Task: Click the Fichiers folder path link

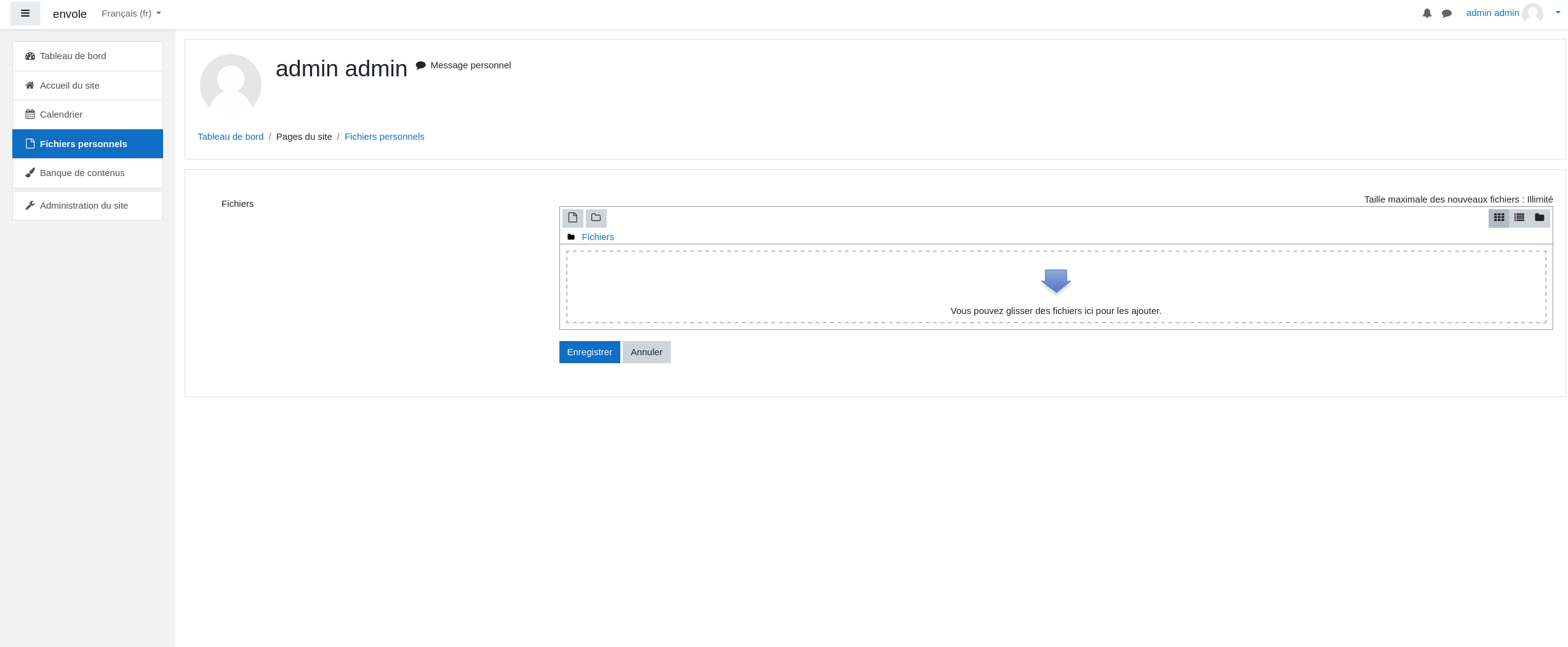Action: pyautogui.click(x=598, y=237)
